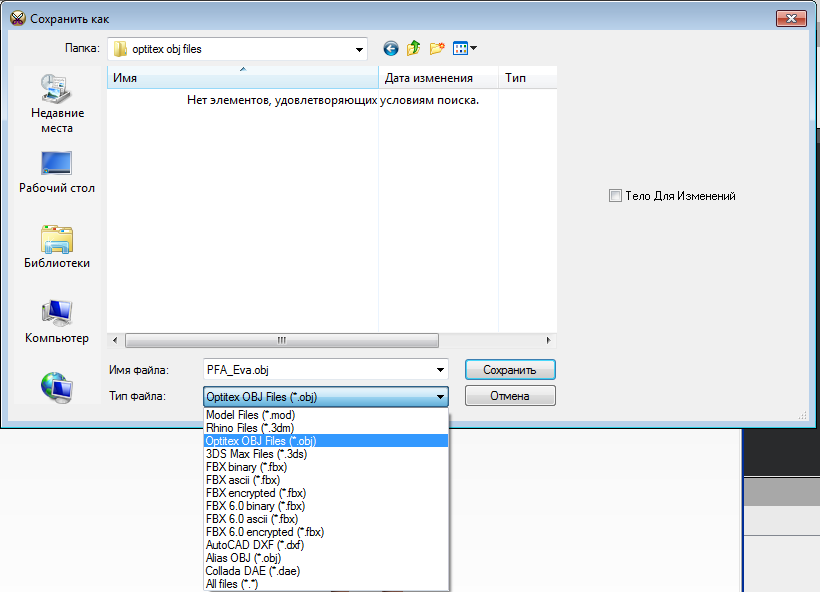
Task: Select 3DS Max Files (*.3ds) type
Action: (x=326, y=454)
